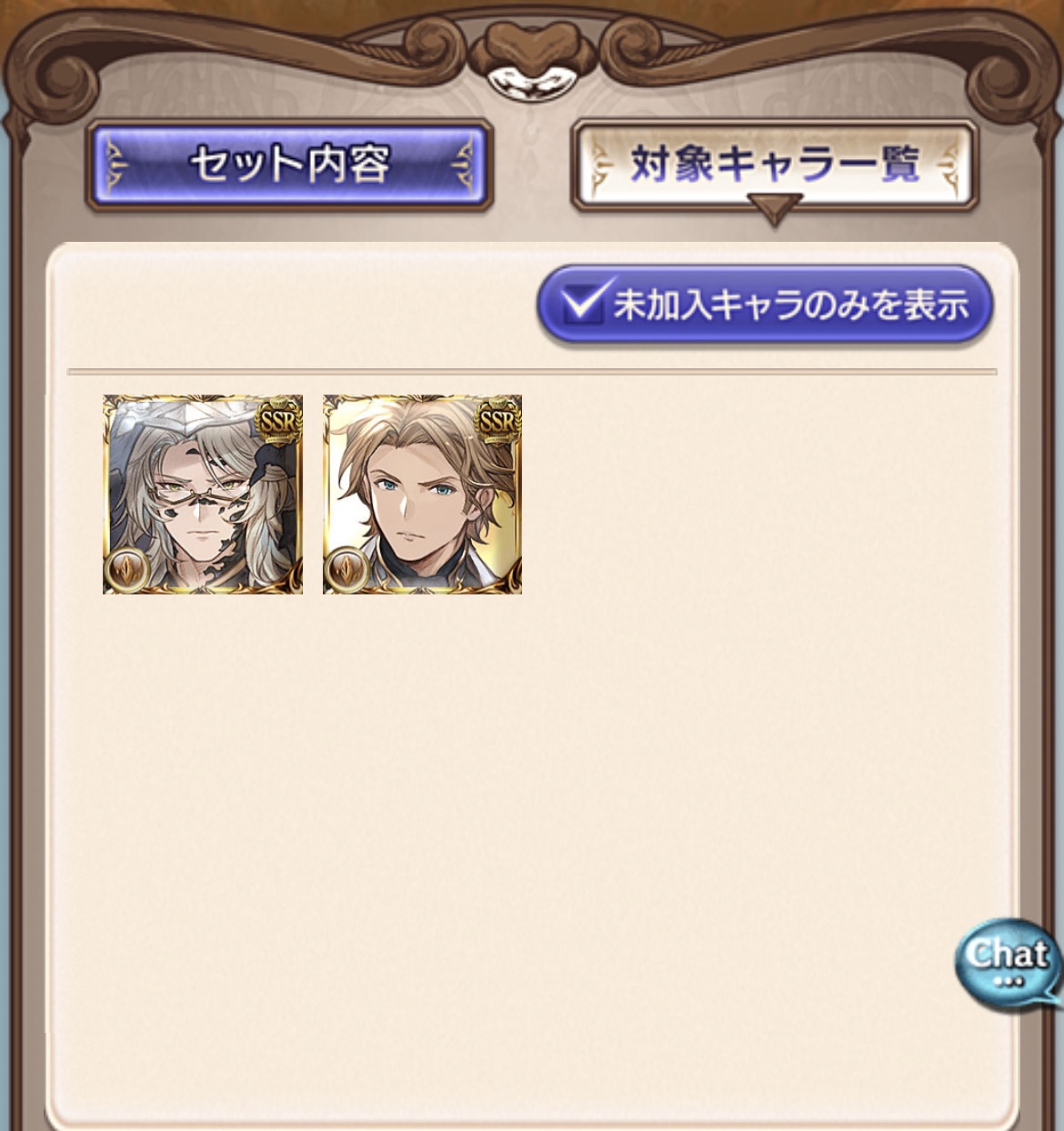Viewport: 1064px width, 1131px height.
Task: Click right gold flourish on セット内容 button
Action: (x=464, y=165)
